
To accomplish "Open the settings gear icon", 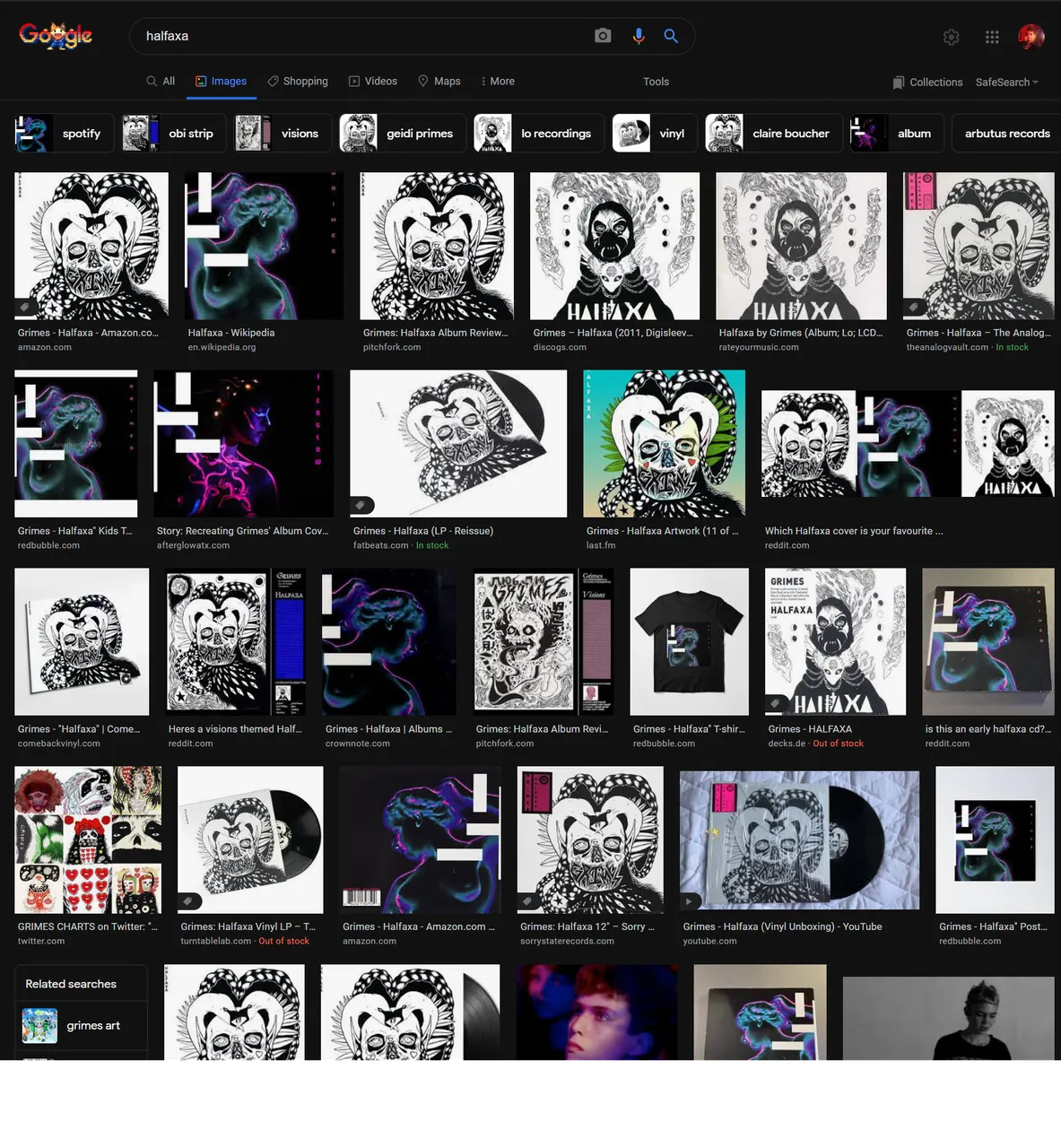I will click(952, 37).
